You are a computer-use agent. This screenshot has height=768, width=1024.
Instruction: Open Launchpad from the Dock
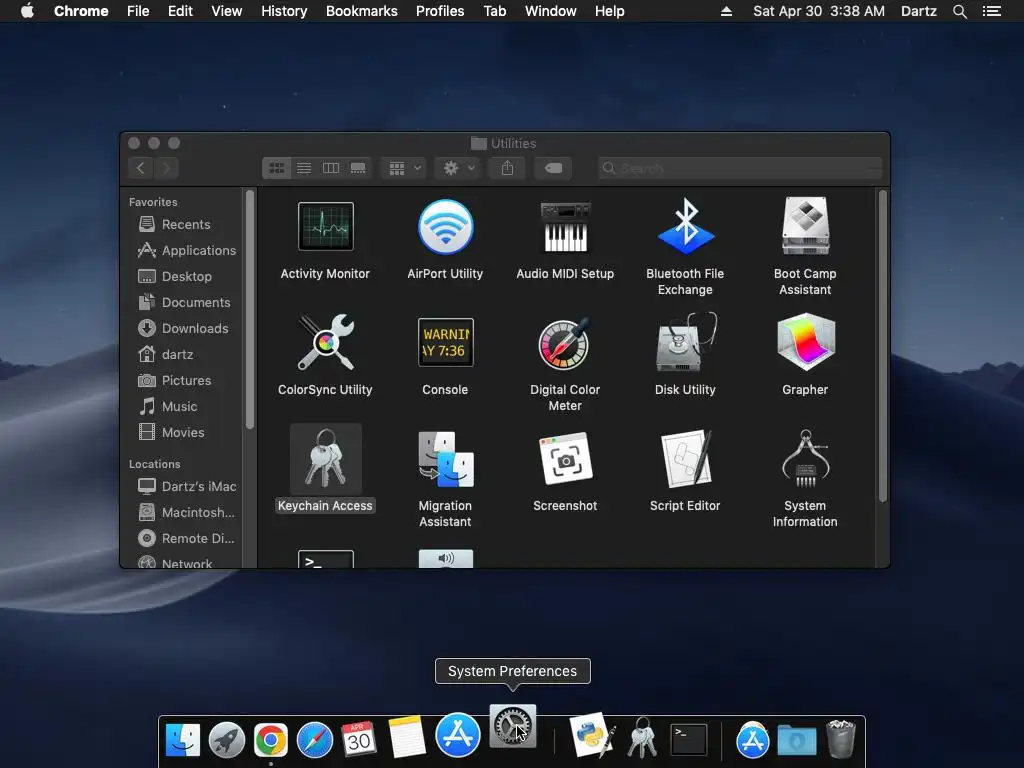(227, 740)
